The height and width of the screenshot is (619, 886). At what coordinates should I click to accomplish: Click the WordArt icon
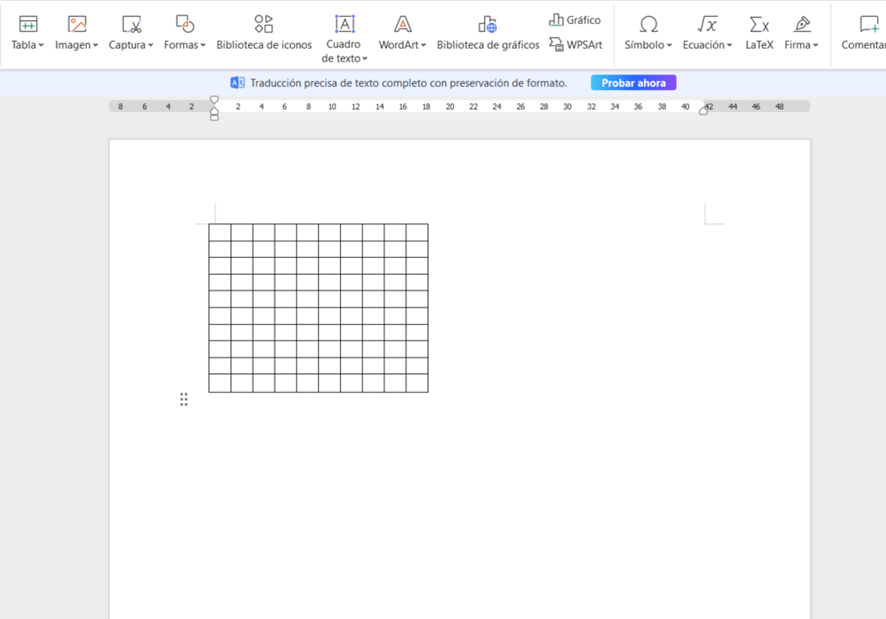tap(402, 24)
